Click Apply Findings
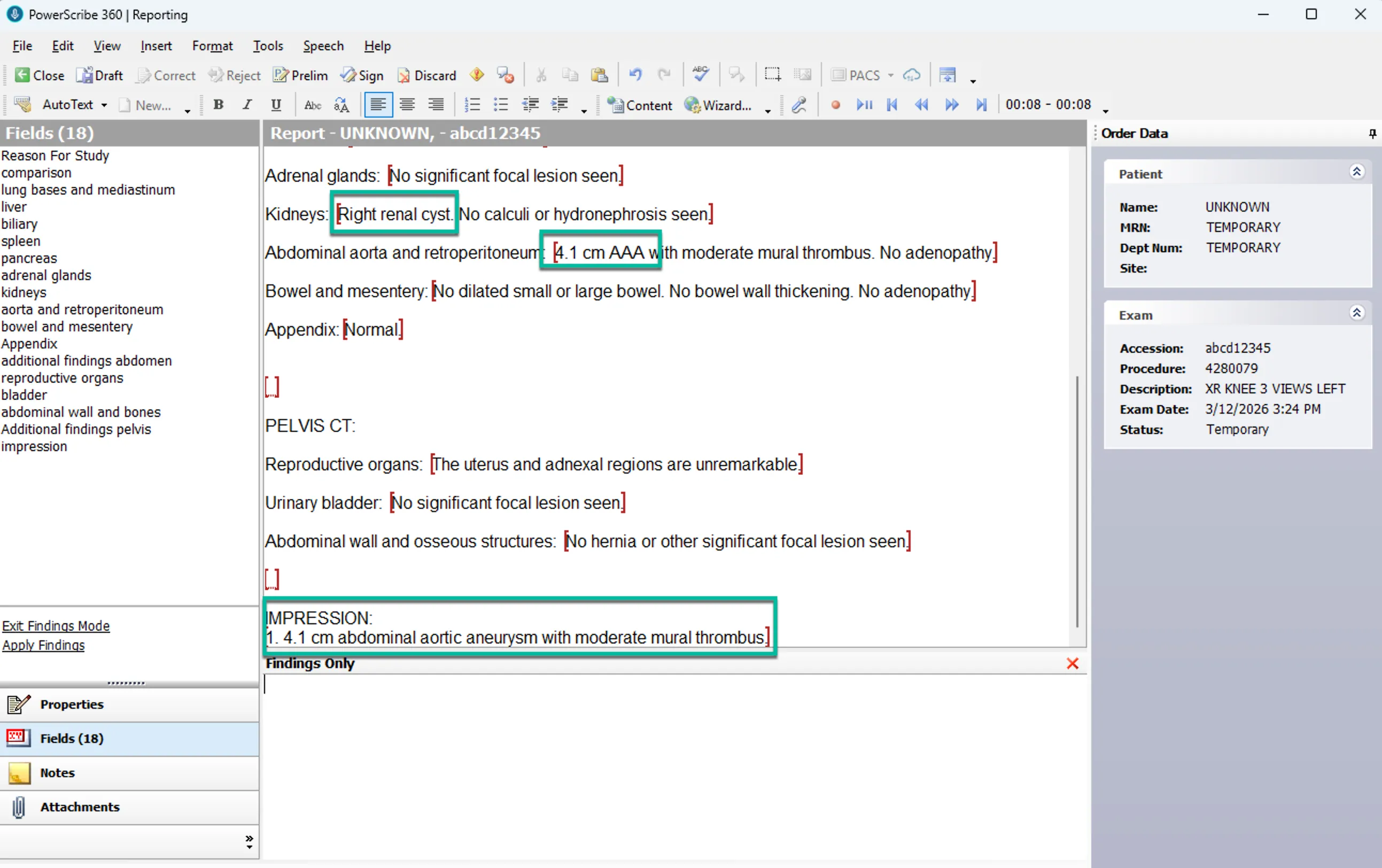 (x=44, y=645)
